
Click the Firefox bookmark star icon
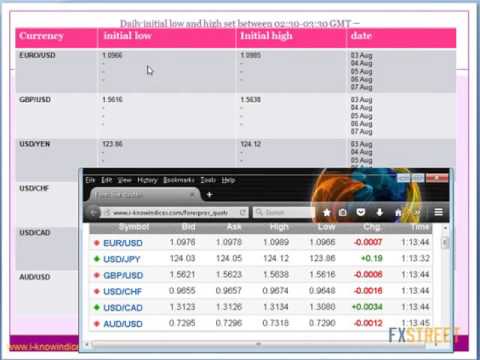327,212
